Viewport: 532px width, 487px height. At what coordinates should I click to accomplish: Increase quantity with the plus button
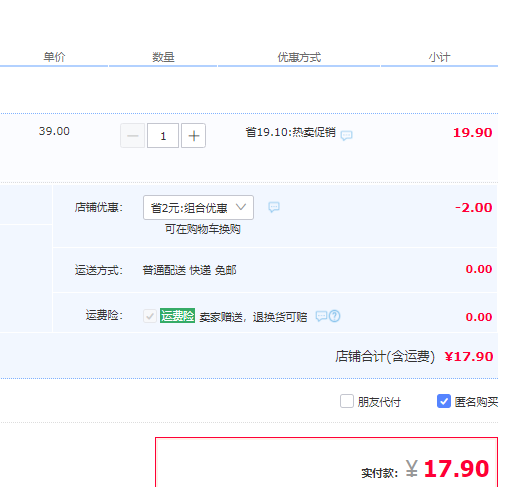[x=193, y=136]
